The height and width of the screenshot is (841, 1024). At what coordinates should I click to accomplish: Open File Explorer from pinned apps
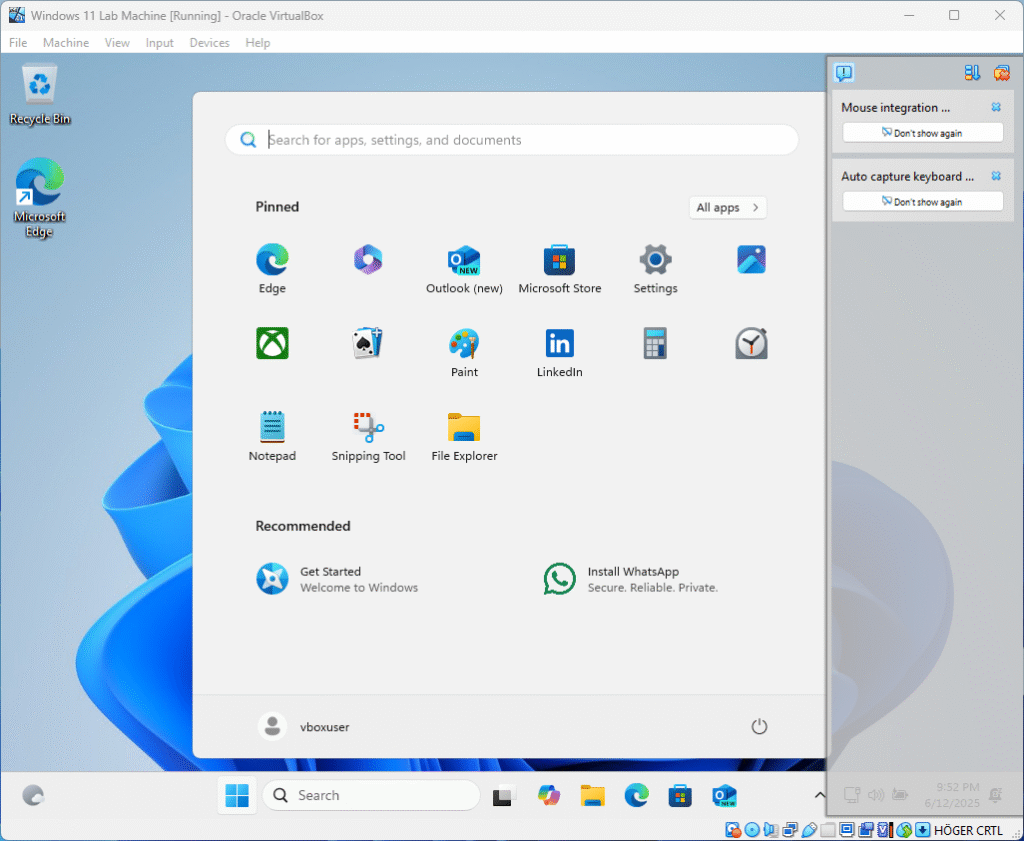click(x=464, y=436)
